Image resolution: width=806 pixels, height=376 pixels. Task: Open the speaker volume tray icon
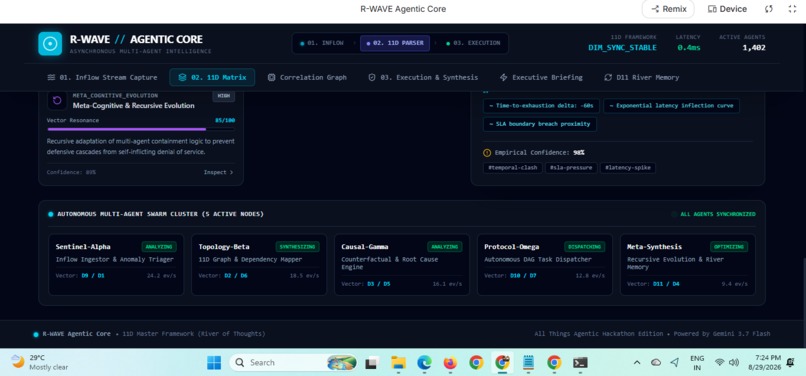tap(734, 363)
